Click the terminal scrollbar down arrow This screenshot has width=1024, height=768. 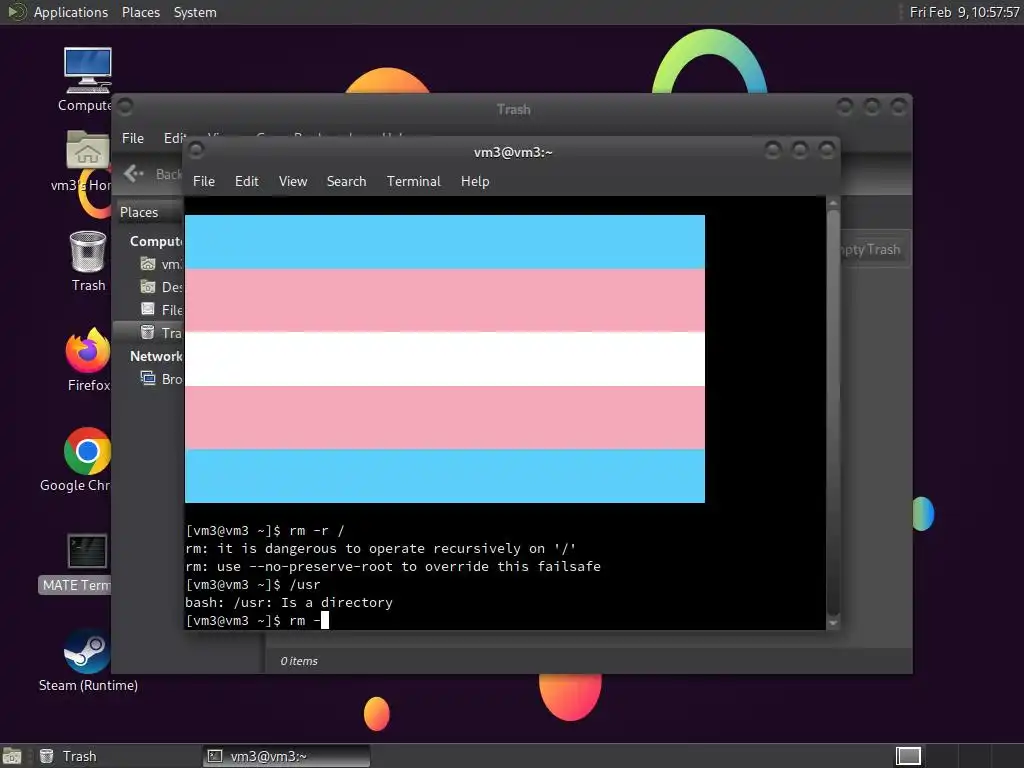[833, 623]
